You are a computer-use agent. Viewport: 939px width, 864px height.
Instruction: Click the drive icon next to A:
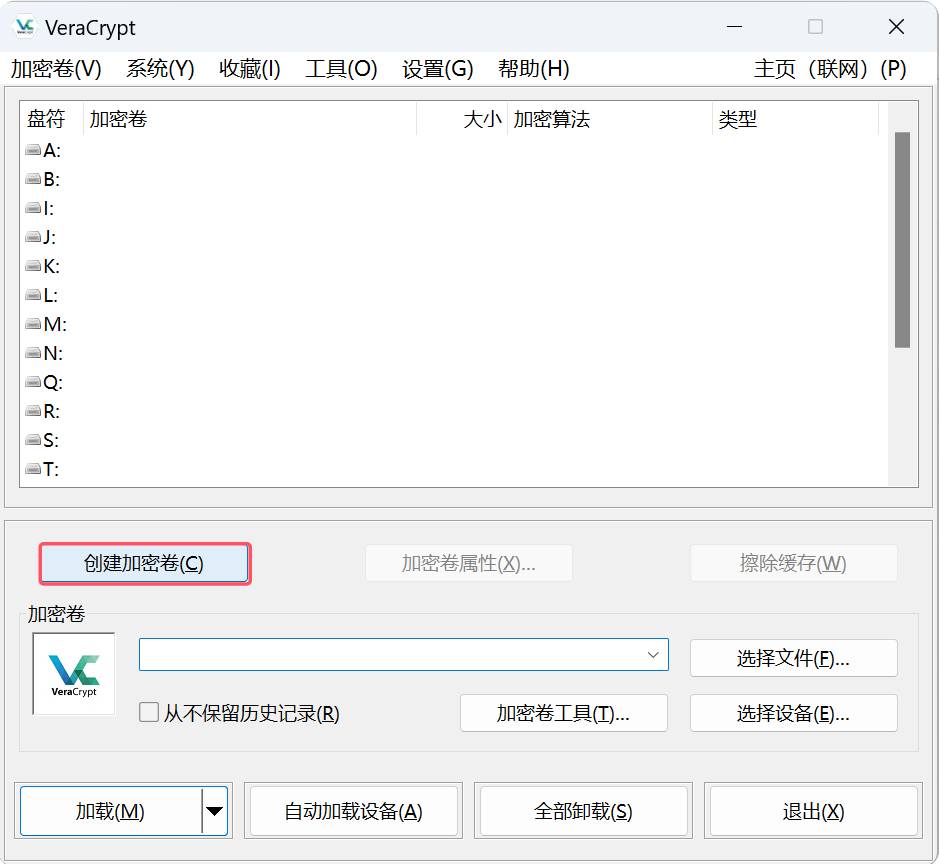(33, 150)
